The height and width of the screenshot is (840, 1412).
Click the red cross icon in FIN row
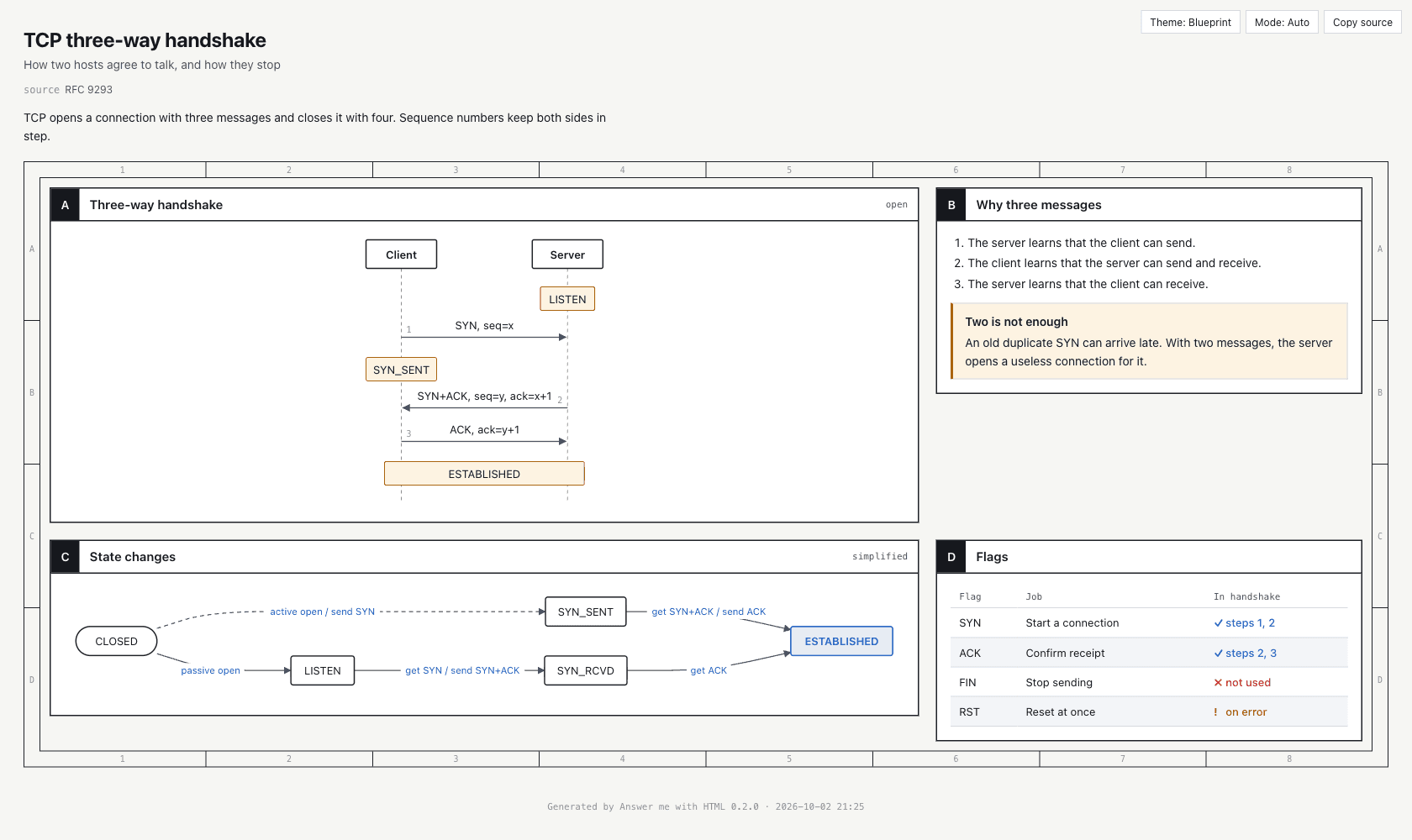pos(1218,683)
